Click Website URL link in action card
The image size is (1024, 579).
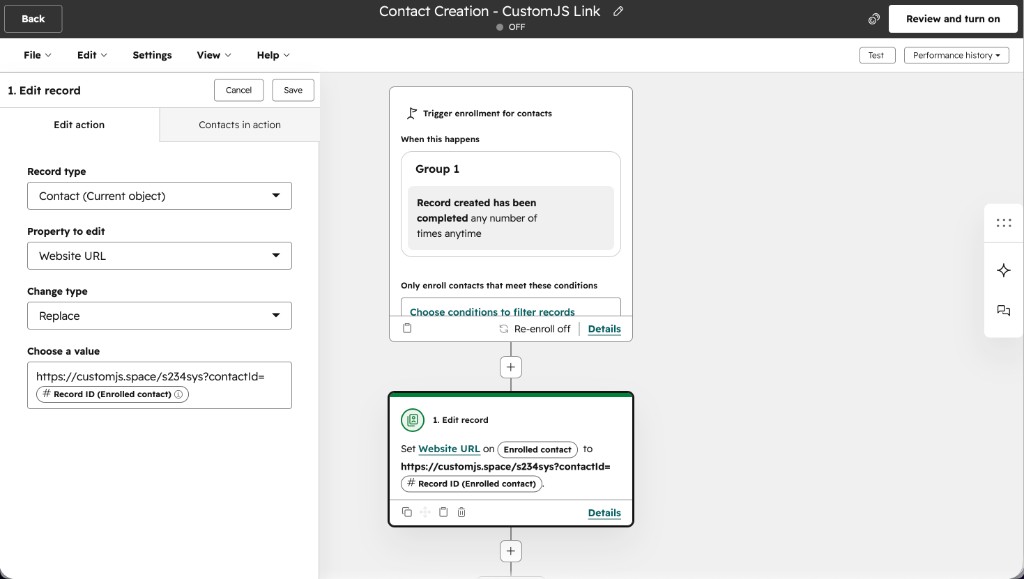pyautogui.click(x=449, y=449)
